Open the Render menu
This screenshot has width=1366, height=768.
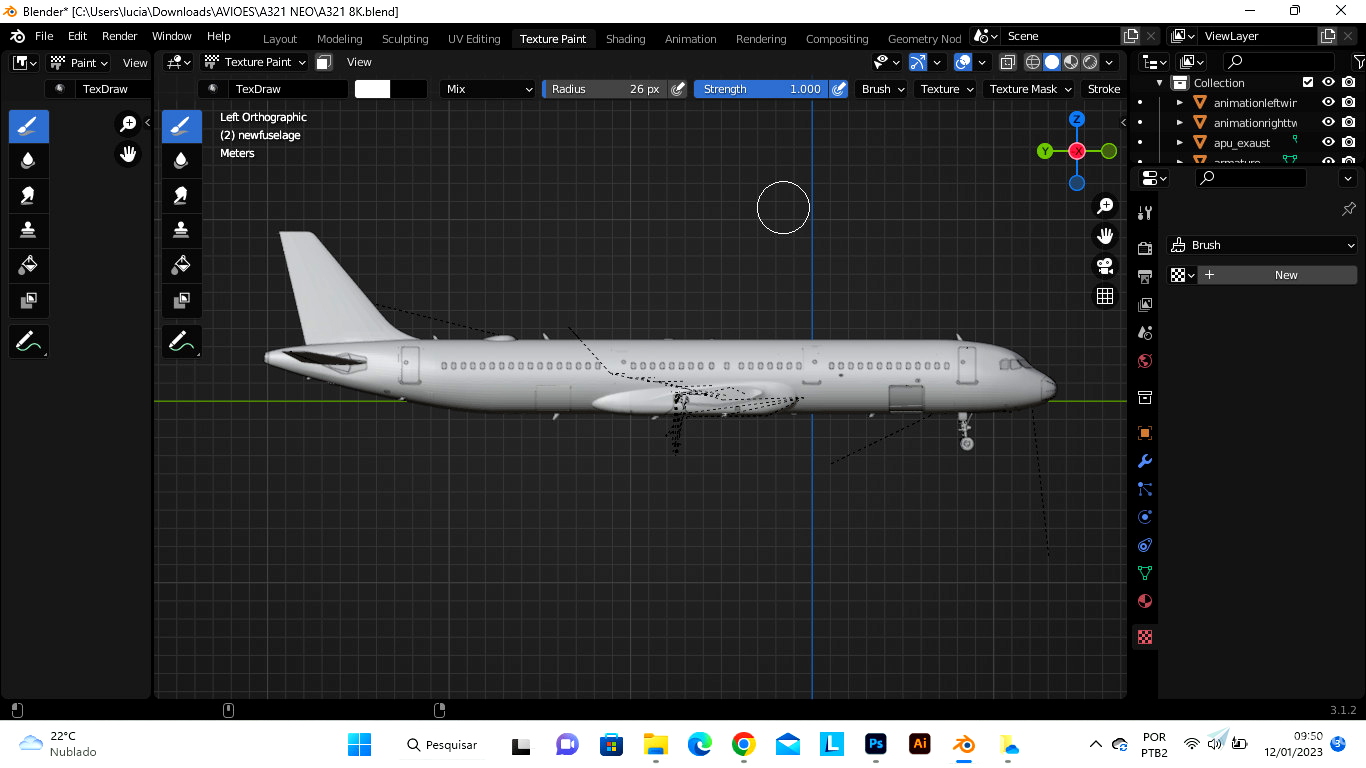[119, 36]
